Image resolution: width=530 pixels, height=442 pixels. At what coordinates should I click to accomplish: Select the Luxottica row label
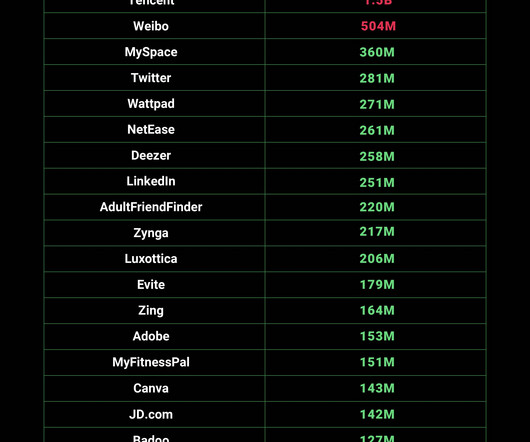click(151, 259)
